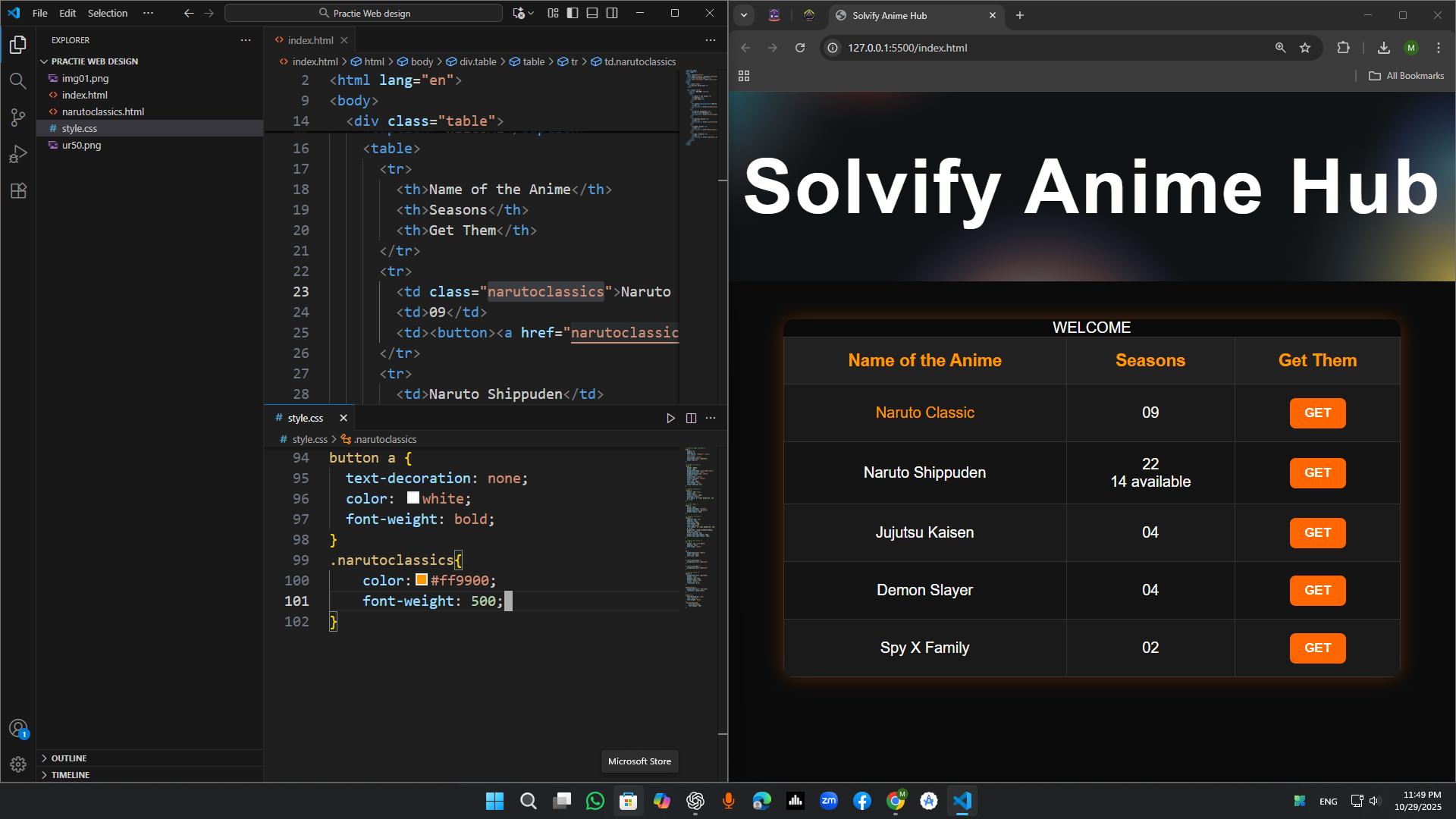Screen dimensions: 1456x819
Task: Open Chrome Downloads icon
Action: coord(1384,48)
